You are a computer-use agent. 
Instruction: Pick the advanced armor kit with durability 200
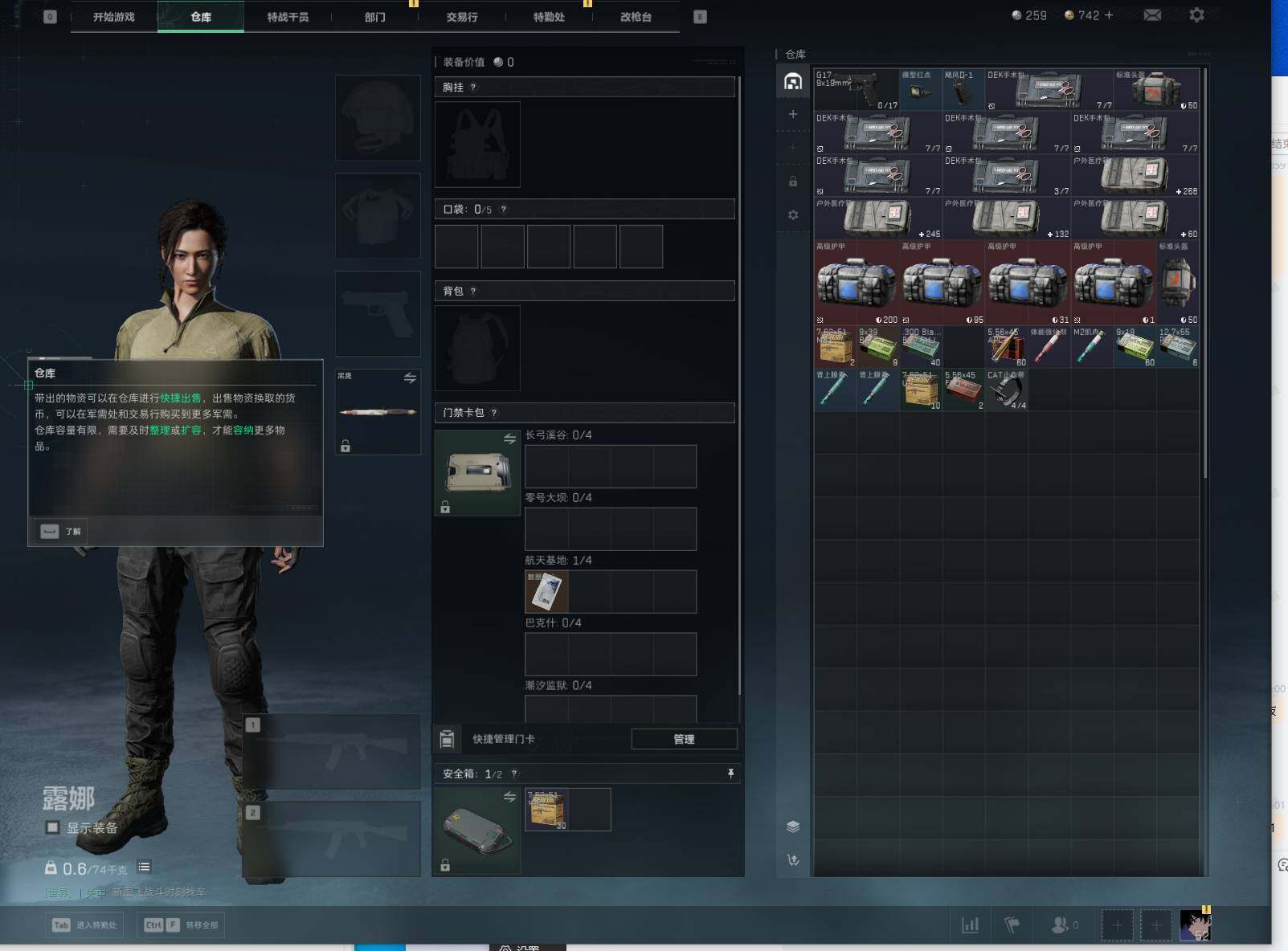(x=857, y=282)
